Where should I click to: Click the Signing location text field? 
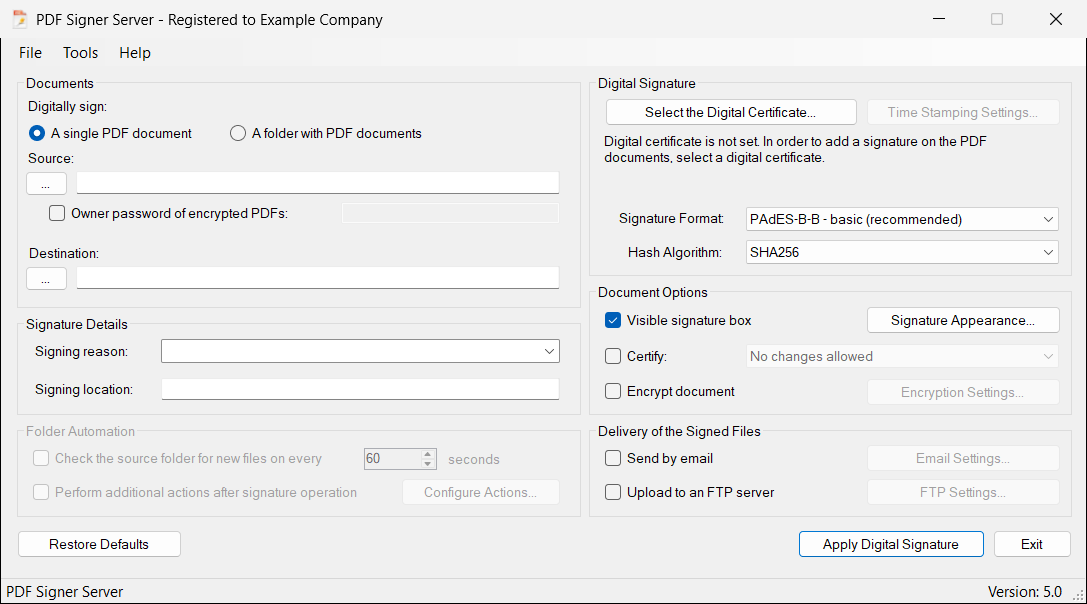[x=360, y=389]
